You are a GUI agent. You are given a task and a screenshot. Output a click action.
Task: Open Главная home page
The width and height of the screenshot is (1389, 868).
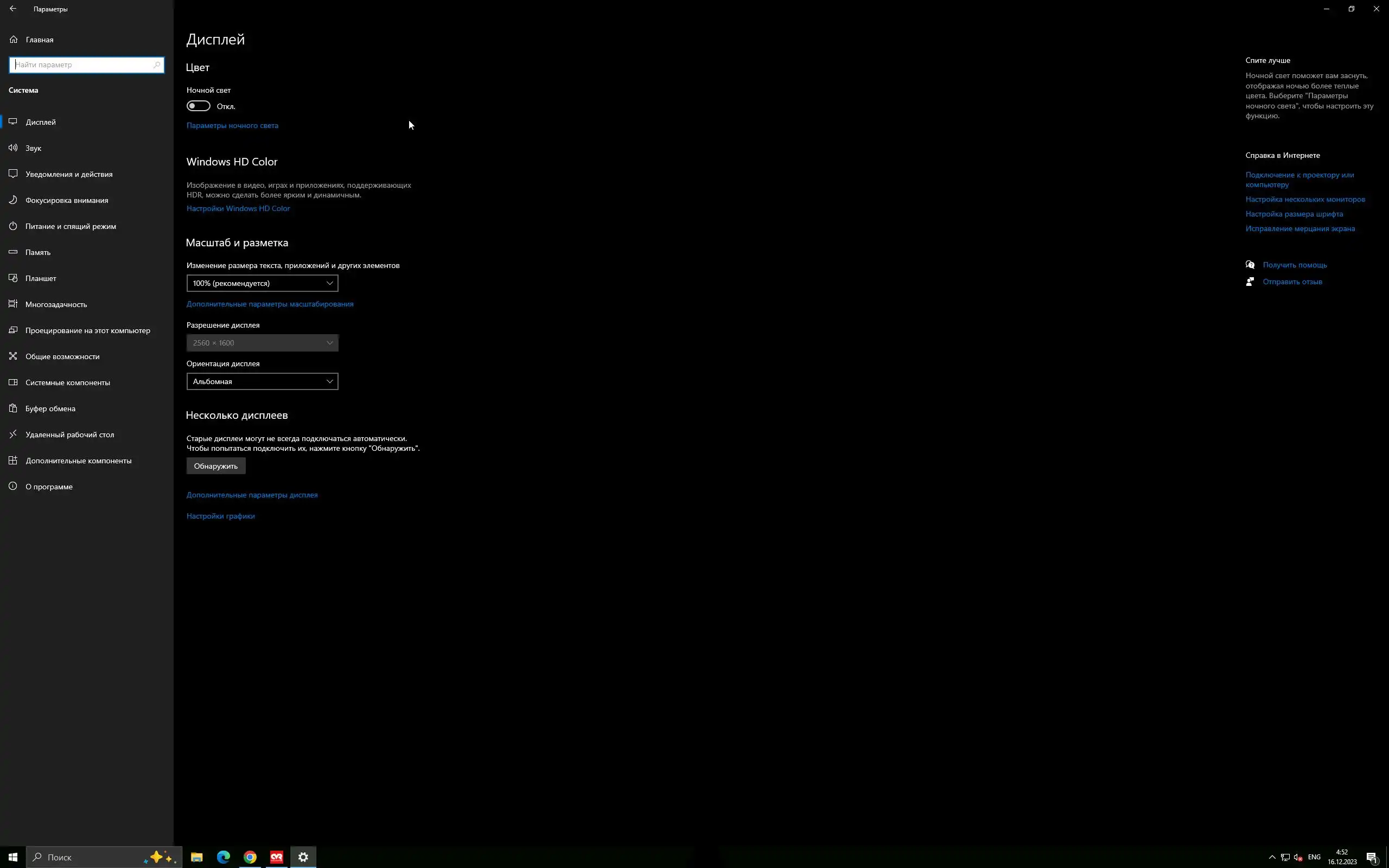(x=39, y=40)
